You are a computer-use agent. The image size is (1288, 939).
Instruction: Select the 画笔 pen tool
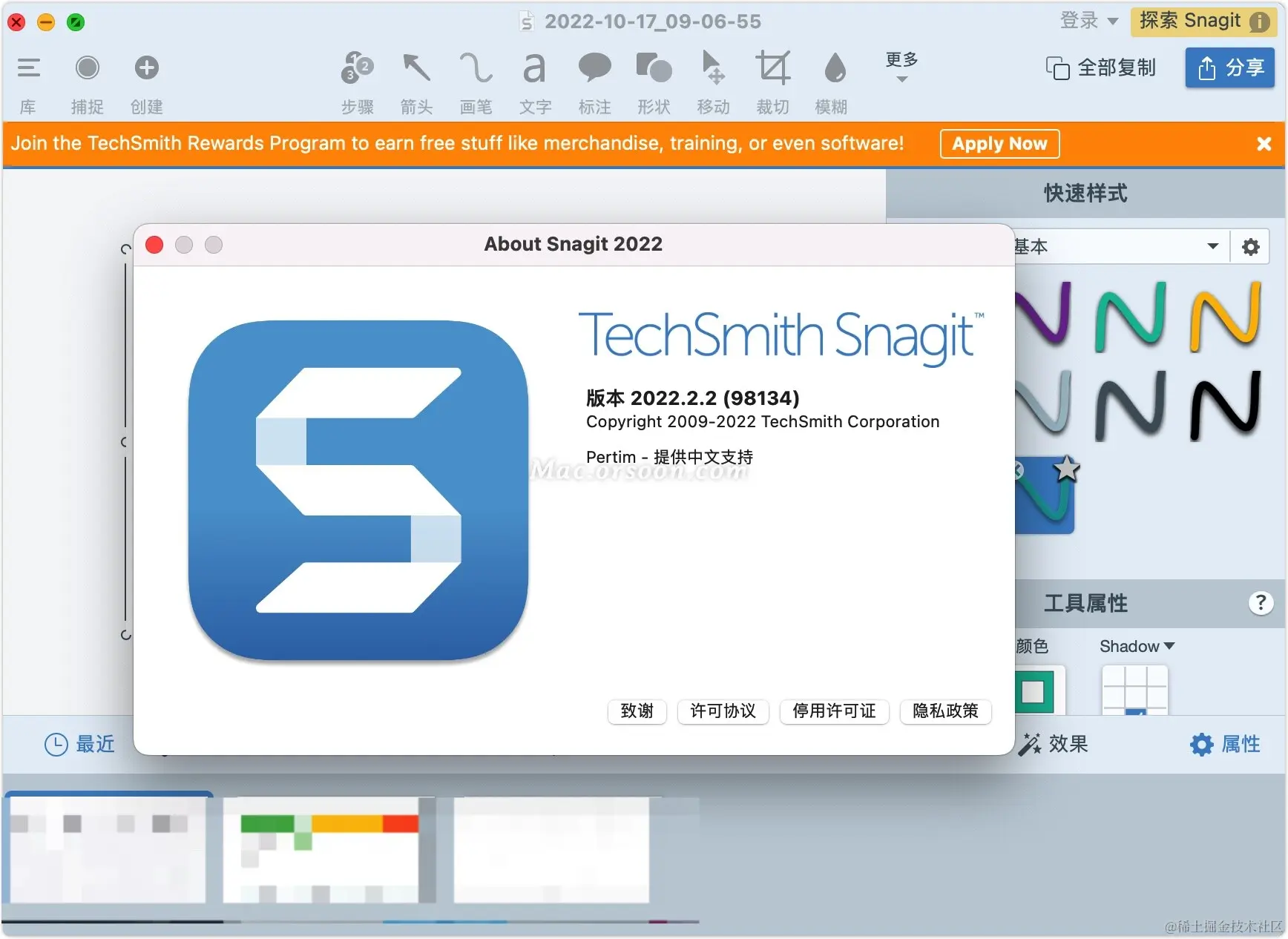click(x=476, y=68)
